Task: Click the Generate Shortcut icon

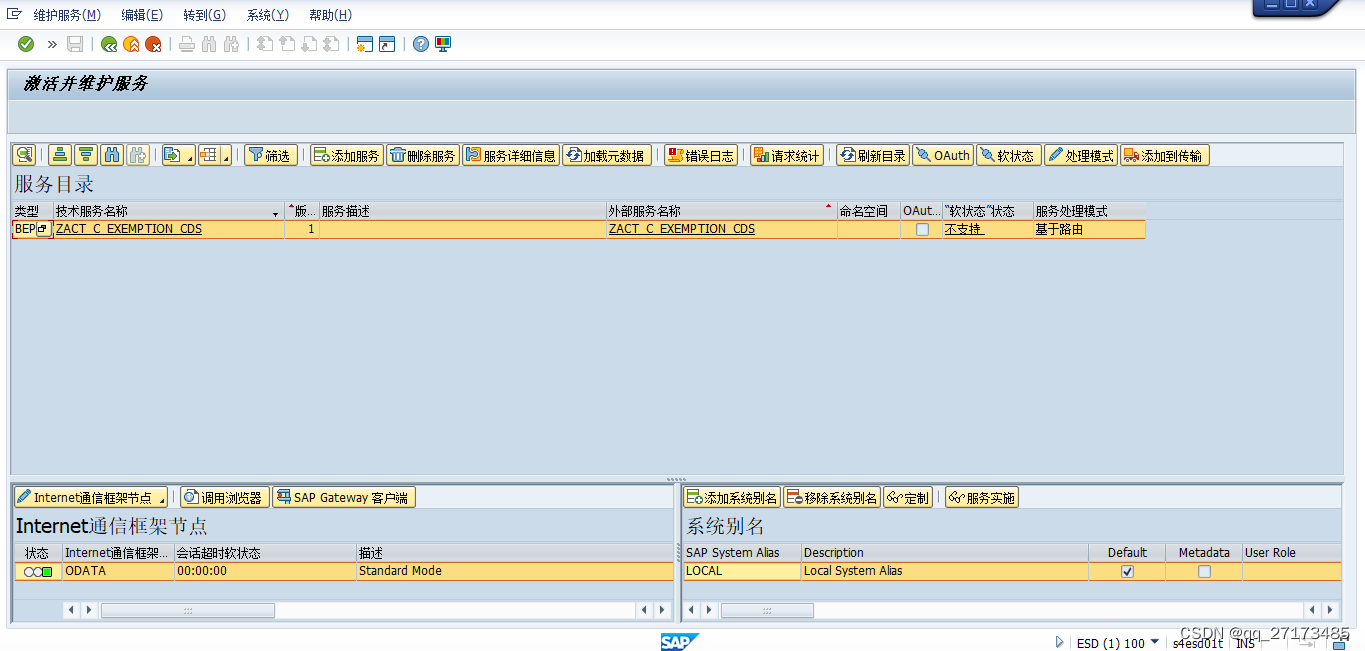Action: (387, 44)
